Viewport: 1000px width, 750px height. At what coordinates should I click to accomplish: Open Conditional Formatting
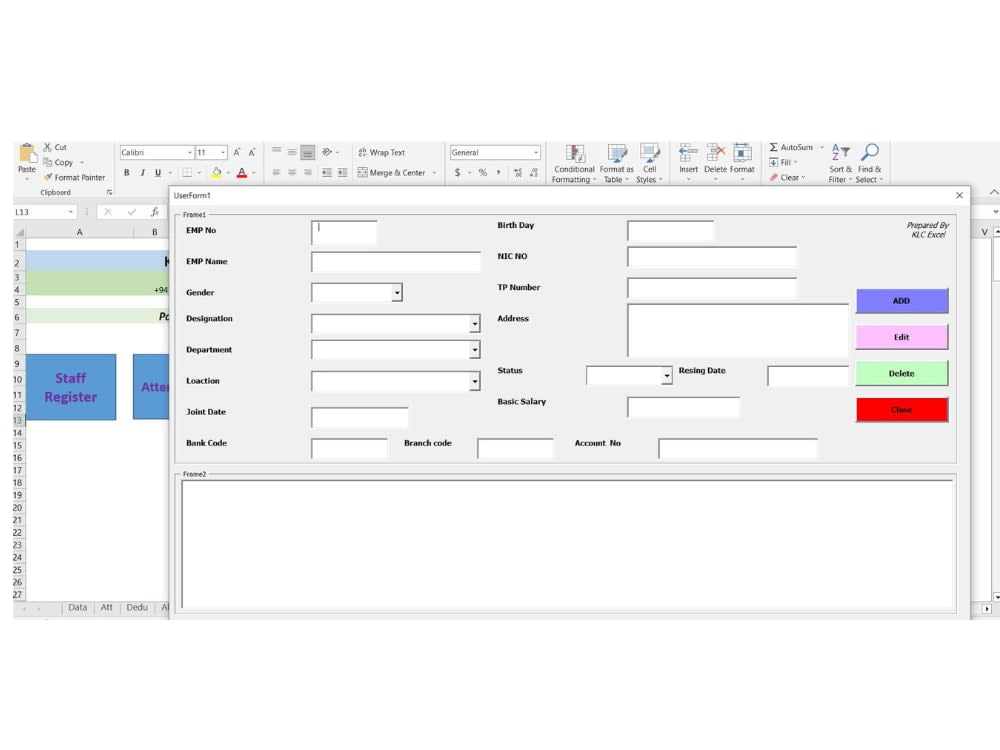575,163
